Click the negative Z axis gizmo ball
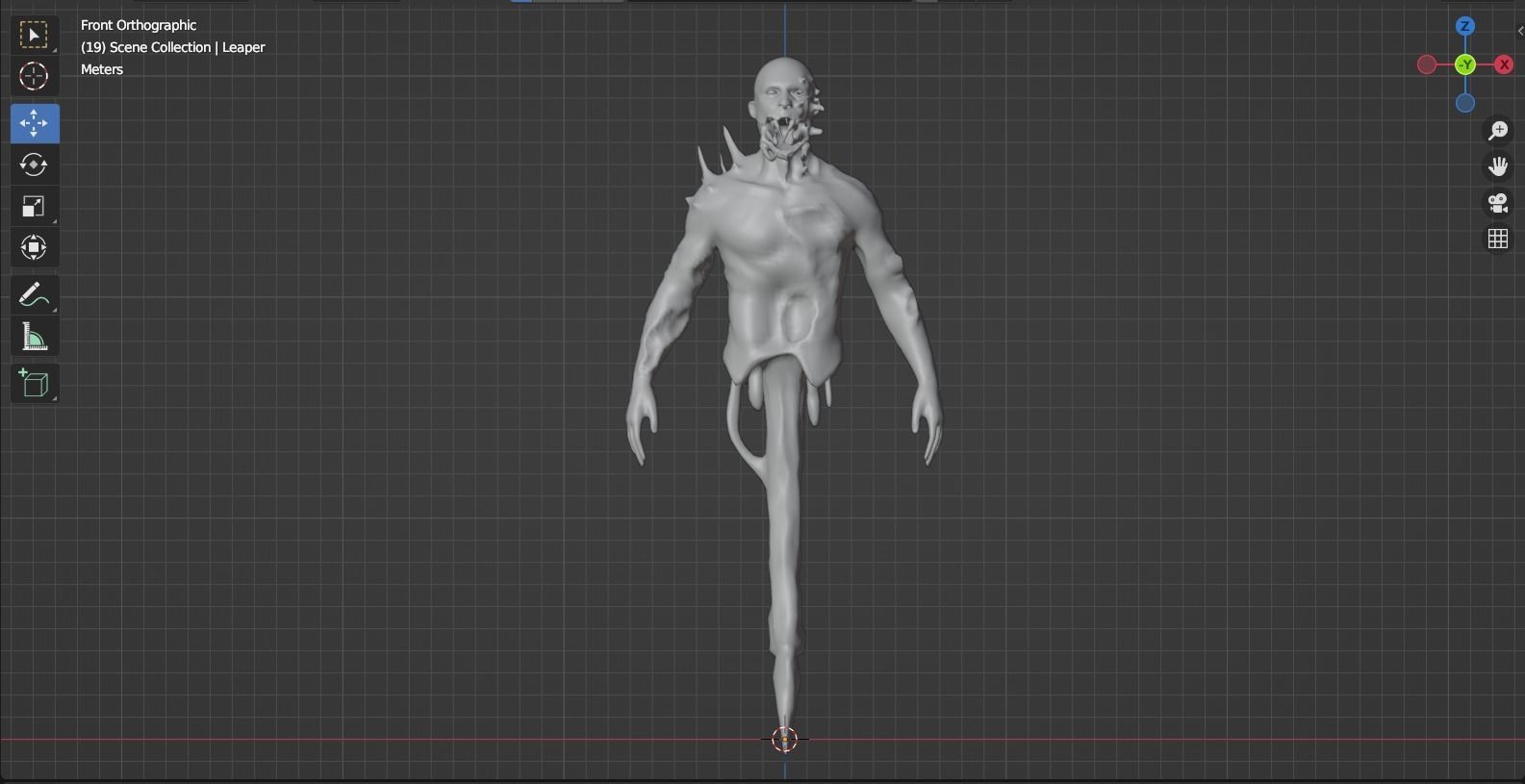Image resolution: width=1525 pixels, height=784 pixels. click(1465, 103)
